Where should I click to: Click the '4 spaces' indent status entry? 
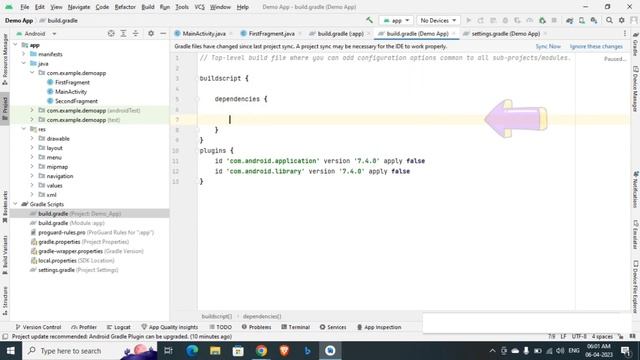pyautogui.click(x=602, y=336)
